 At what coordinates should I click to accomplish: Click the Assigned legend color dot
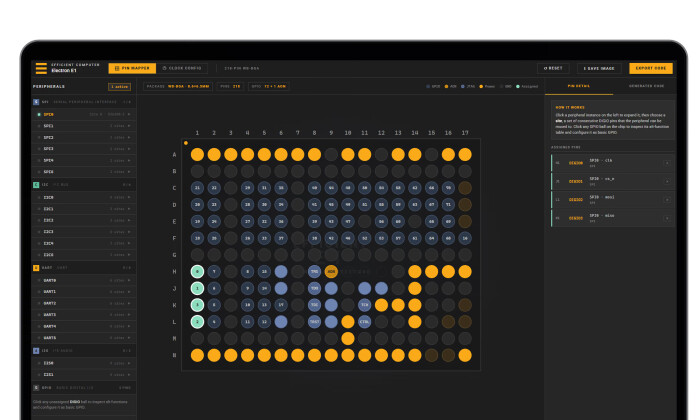[x=518, y=87]
